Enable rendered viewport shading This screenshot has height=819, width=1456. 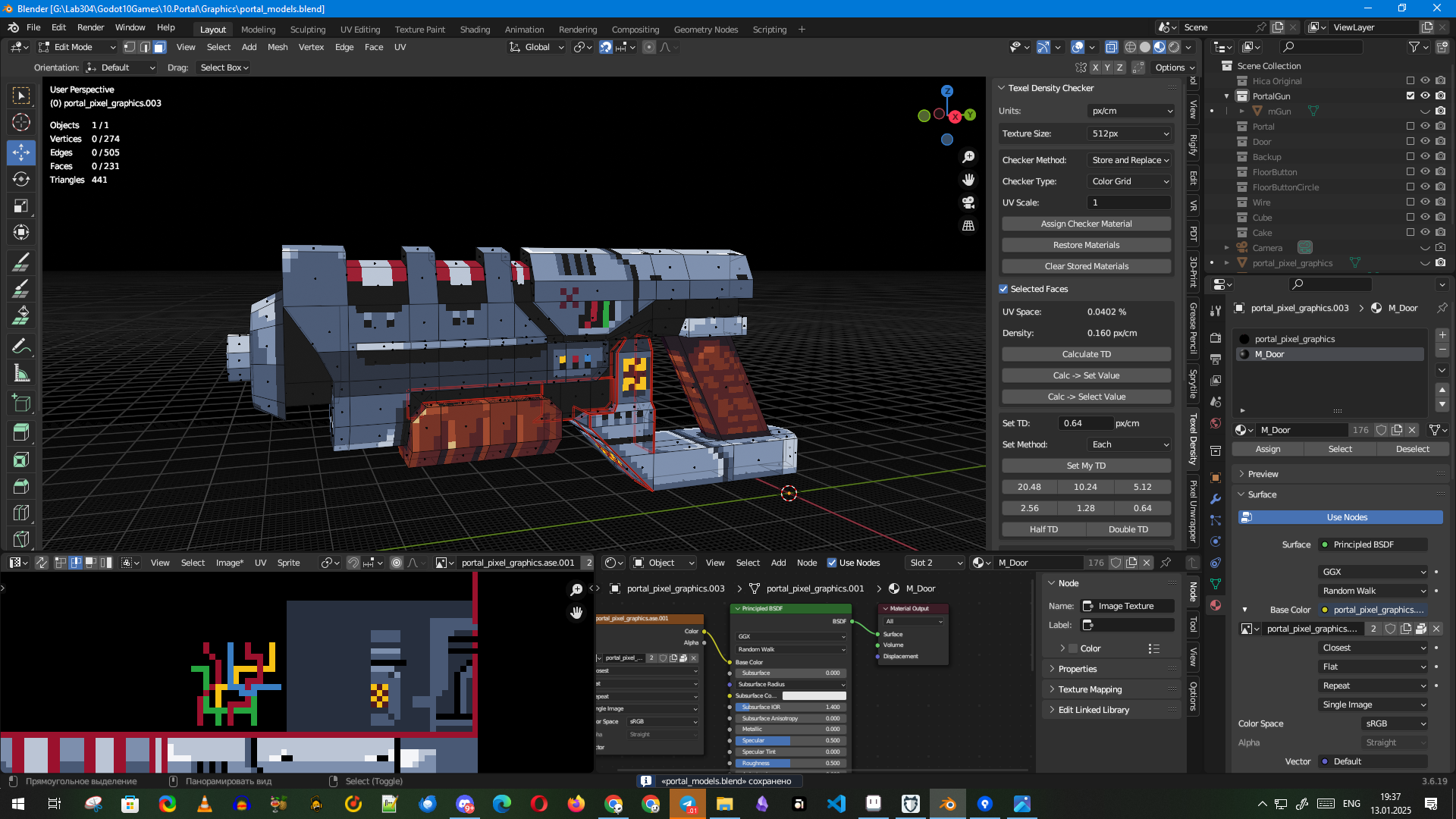tap(1174, 47)
